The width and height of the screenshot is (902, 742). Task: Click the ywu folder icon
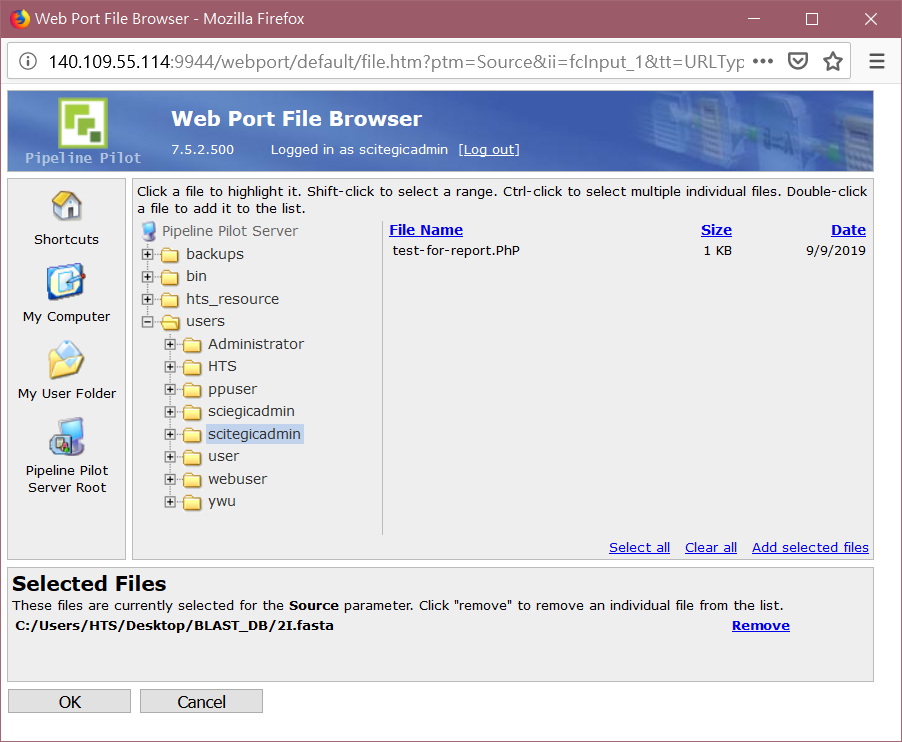tap(192, 502)
